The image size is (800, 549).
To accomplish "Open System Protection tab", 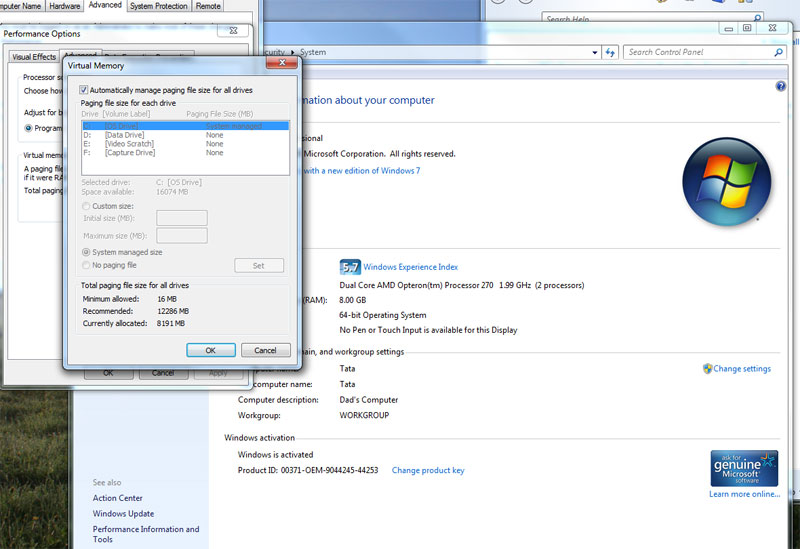I will click(x=159, y=6).
